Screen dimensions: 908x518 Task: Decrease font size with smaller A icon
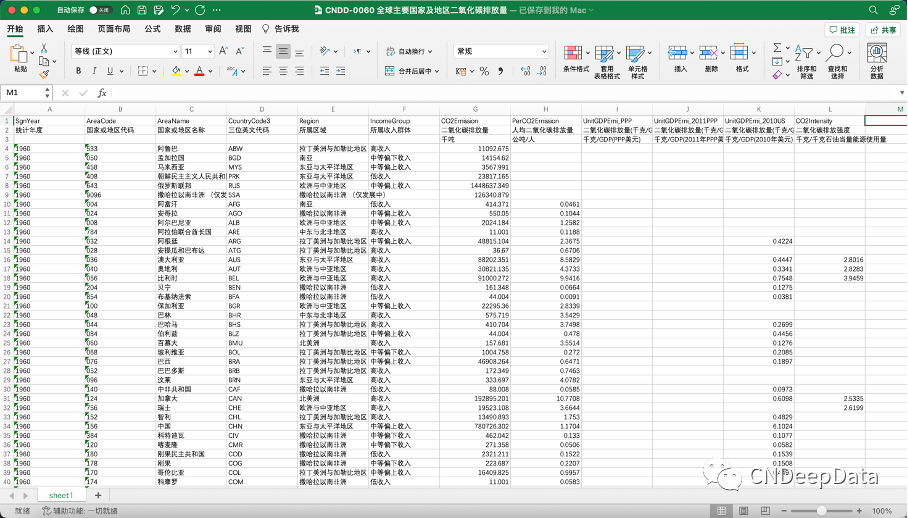(240, 52)
